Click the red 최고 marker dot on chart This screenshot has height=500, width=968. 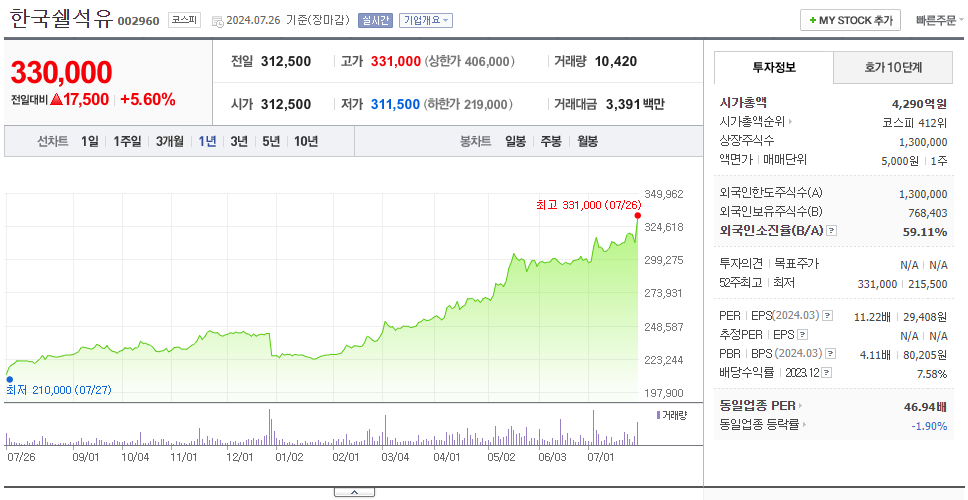tap(637, 215)
